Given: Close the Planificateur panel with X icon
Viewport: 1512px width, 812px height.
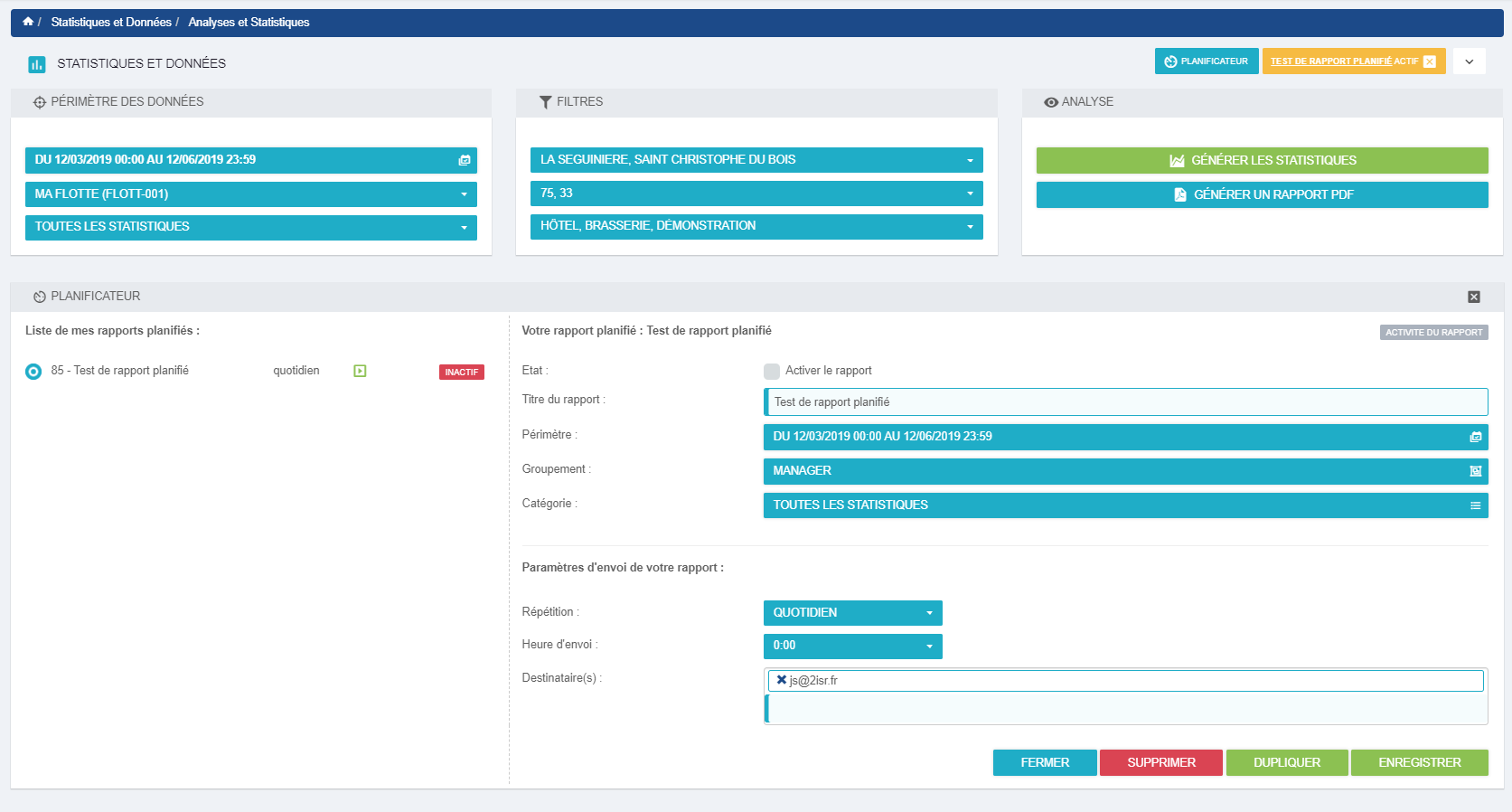Looking at the screenshot, I should point(1474,297).
